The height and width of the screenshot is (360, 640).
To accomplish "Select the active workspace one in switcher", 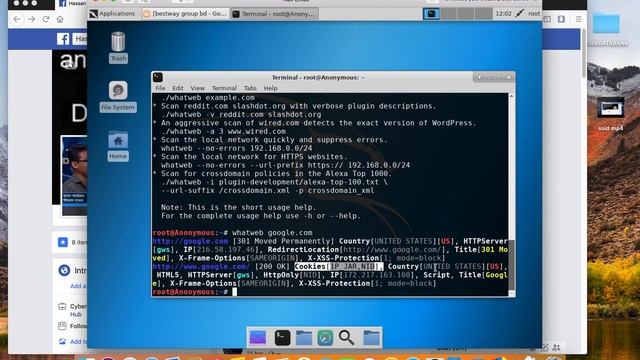I will point(431,13).
